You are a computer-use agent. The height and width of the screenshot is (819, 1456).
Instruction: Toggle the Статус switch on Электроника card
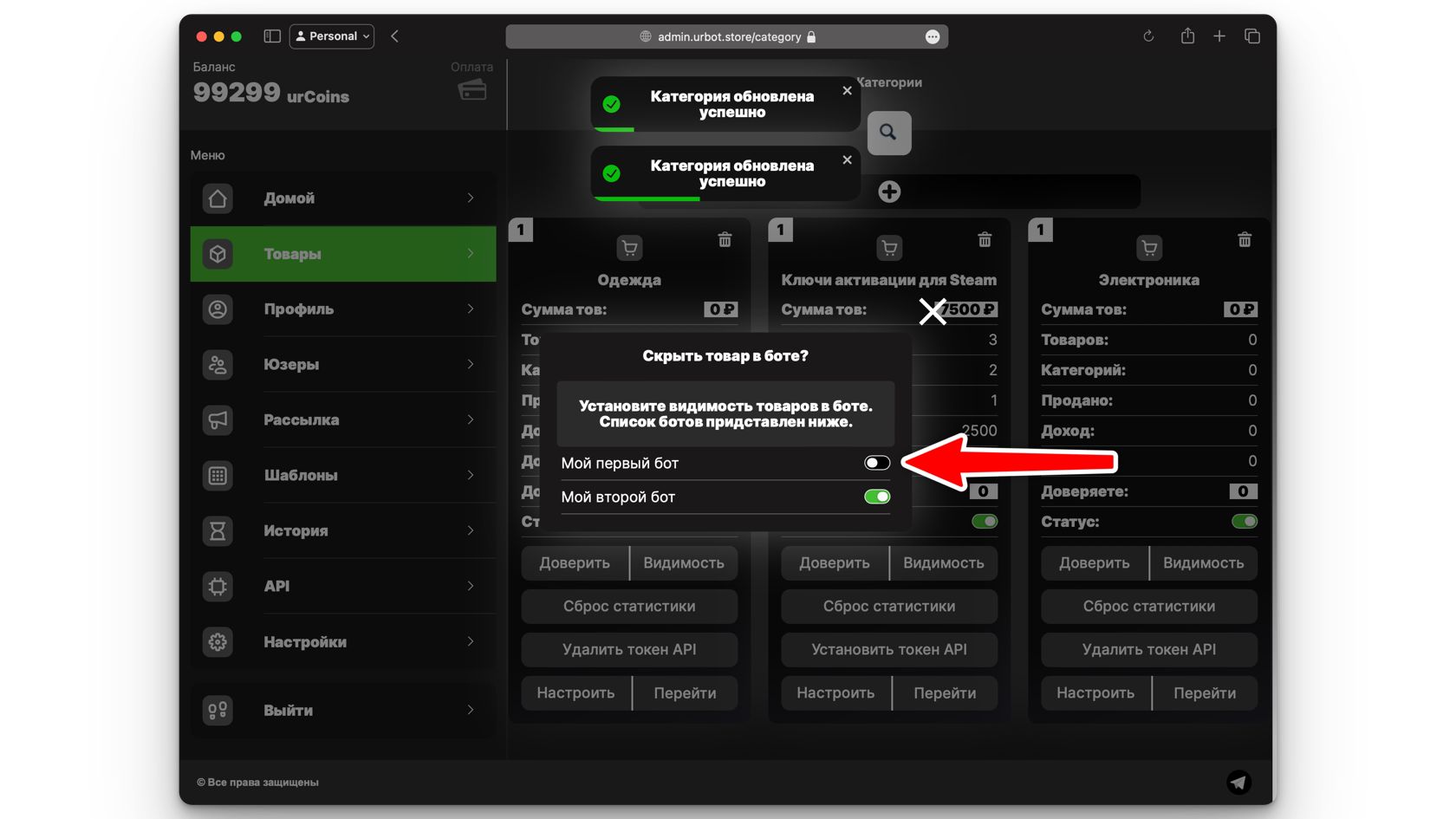click(1244, 522)
